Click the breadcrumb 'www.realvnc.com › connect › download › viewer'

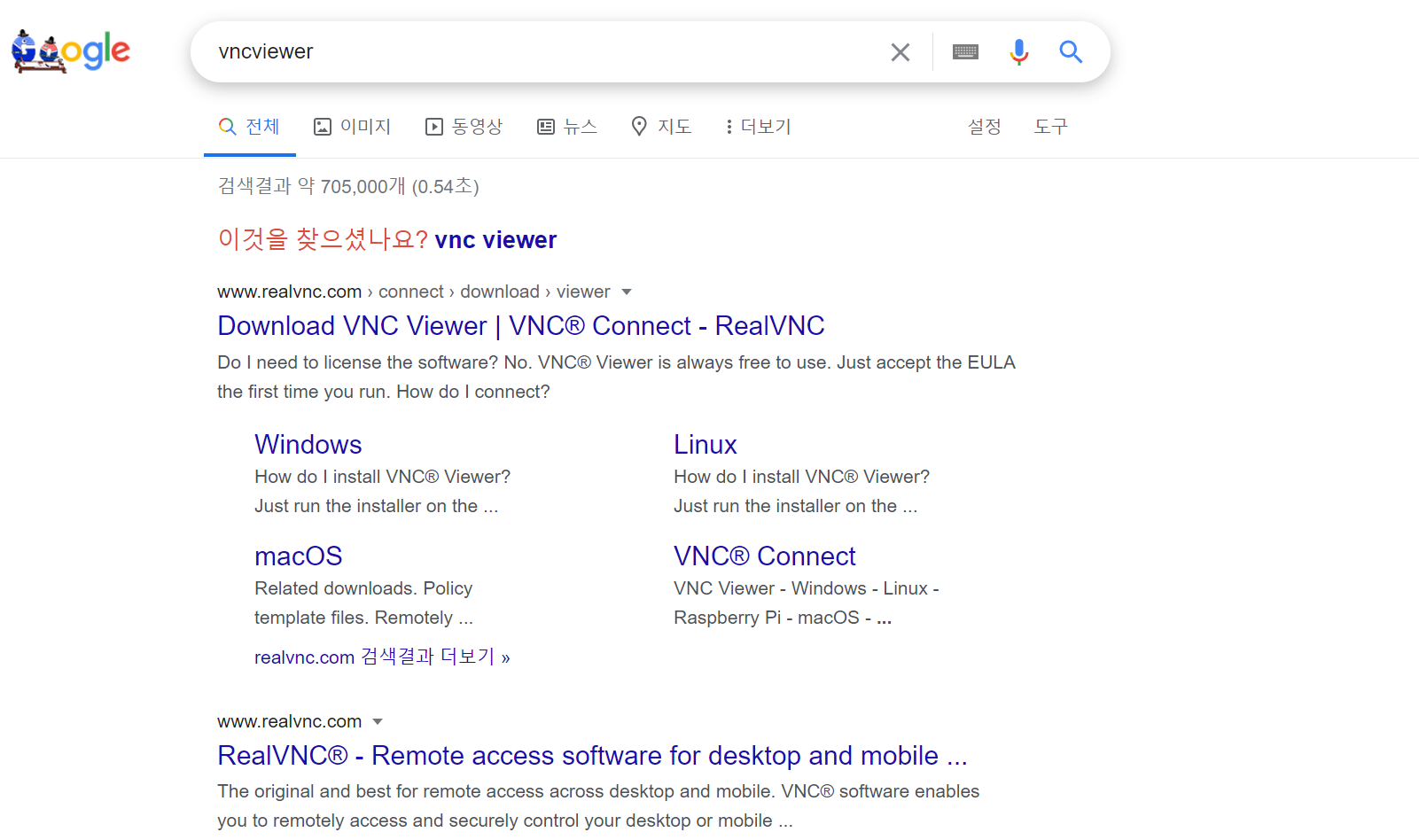414,292
